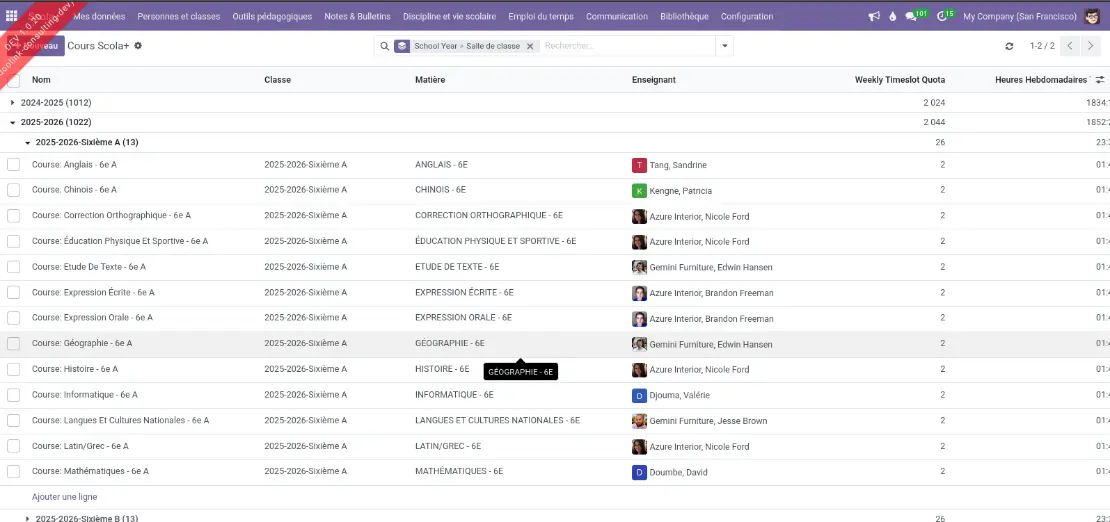Click the Rechercher search input field
The height and width of the screenshot is (522, 1110).
pos(625,46)
